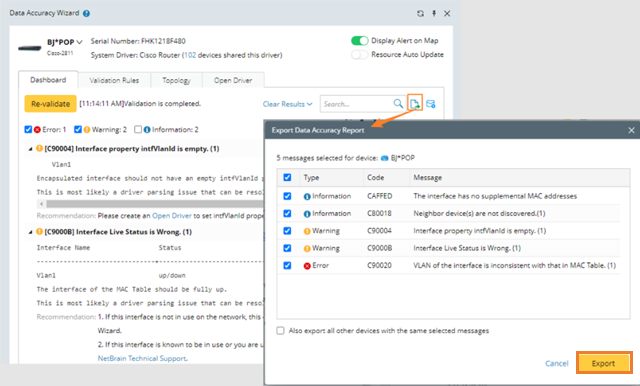
Task: Uncheck the C9000B Warning row checkbox
Action: coord(287,248)
